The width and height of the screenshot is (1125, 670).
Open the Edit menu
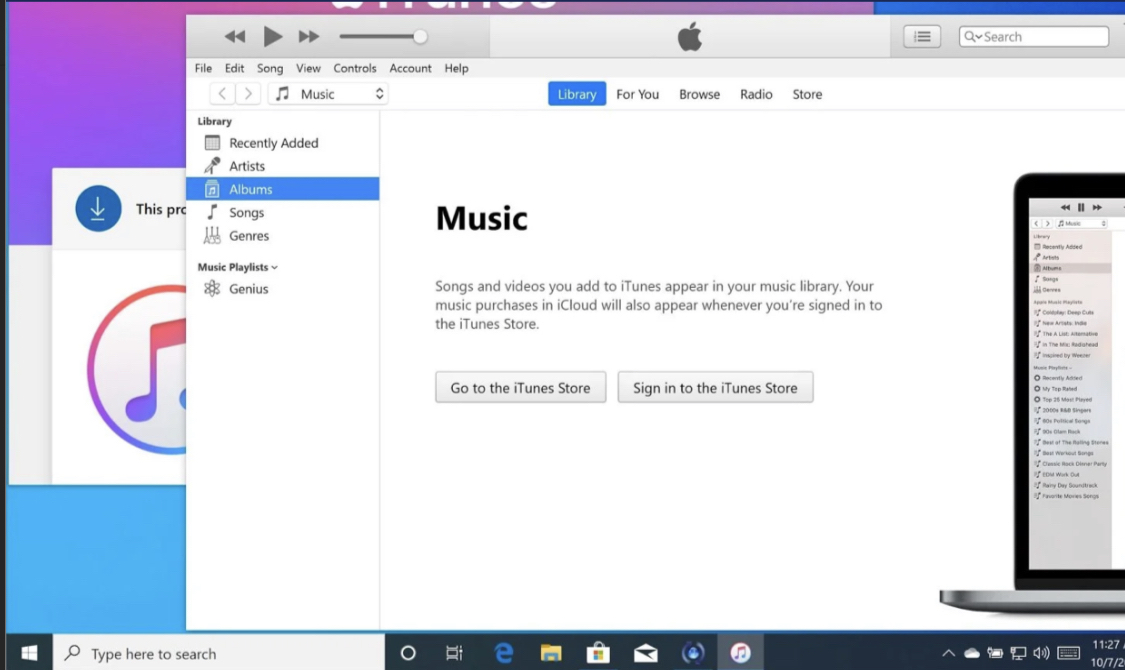[234, 68]
